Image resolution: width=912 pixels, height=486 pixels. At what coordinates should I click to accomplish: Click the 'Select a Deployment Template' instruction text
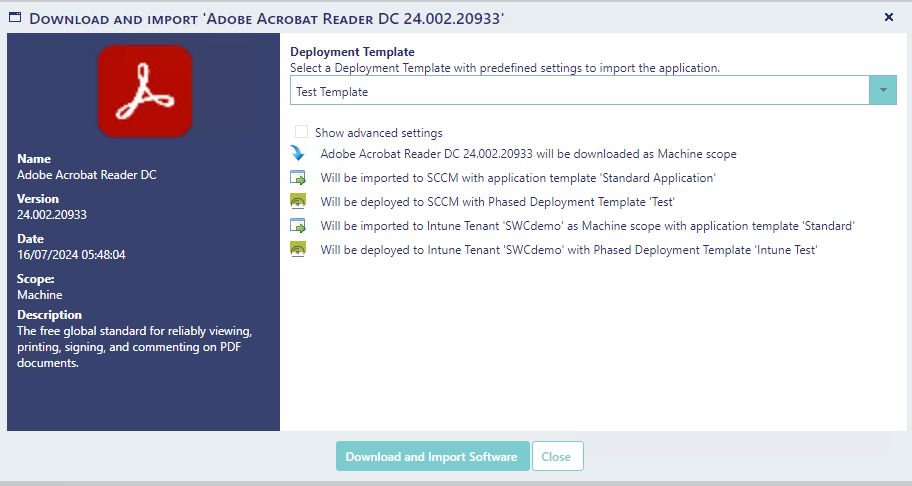pyautogui.click(x=505, y=68)
